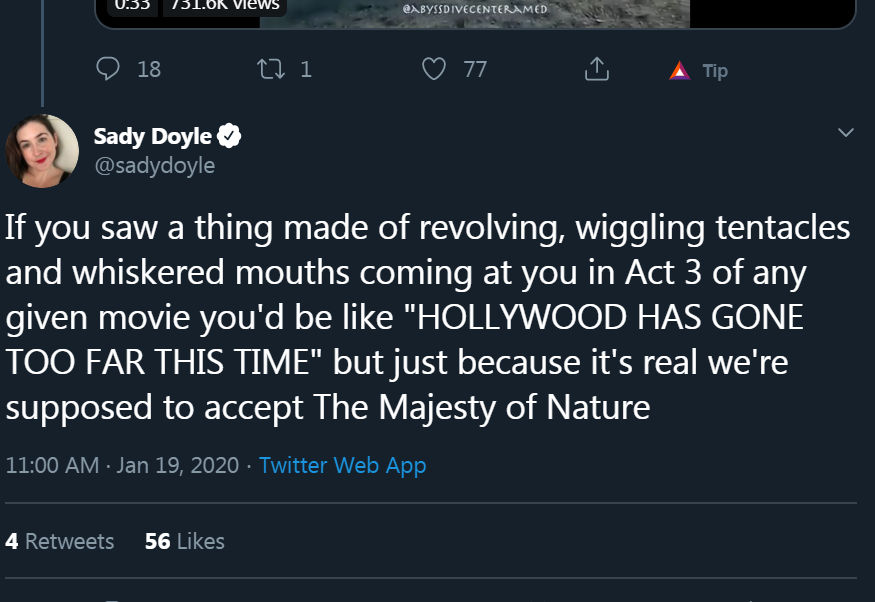Open the Sady Doyle display name link

[152, 136]
